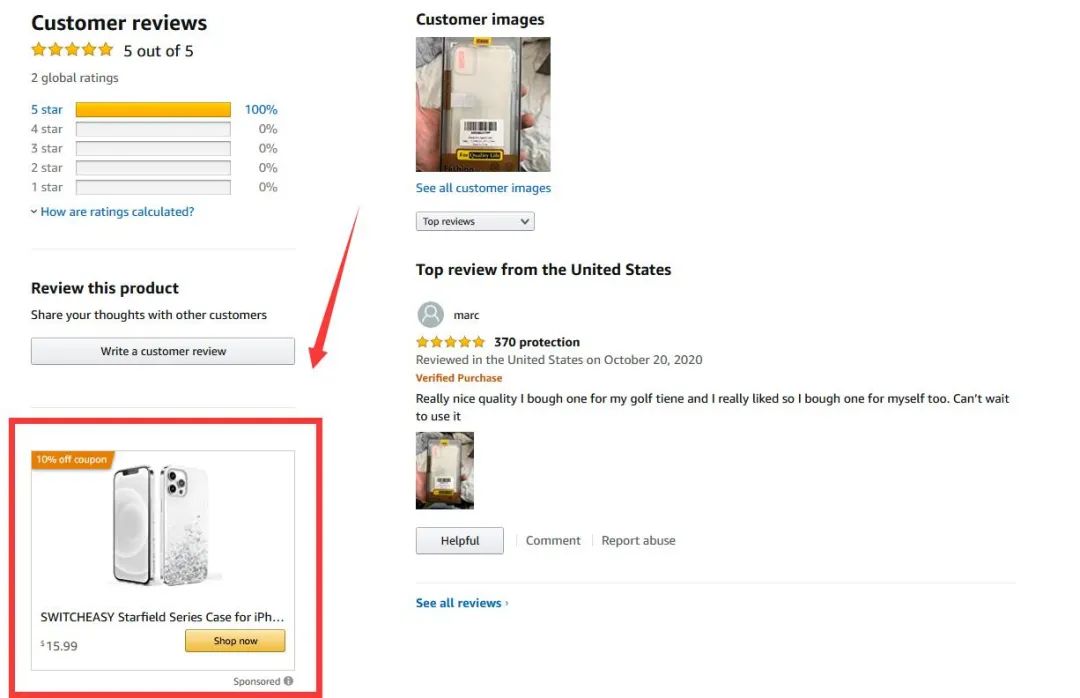Click marc's profile avatar icon

click(x=430, y=315)
